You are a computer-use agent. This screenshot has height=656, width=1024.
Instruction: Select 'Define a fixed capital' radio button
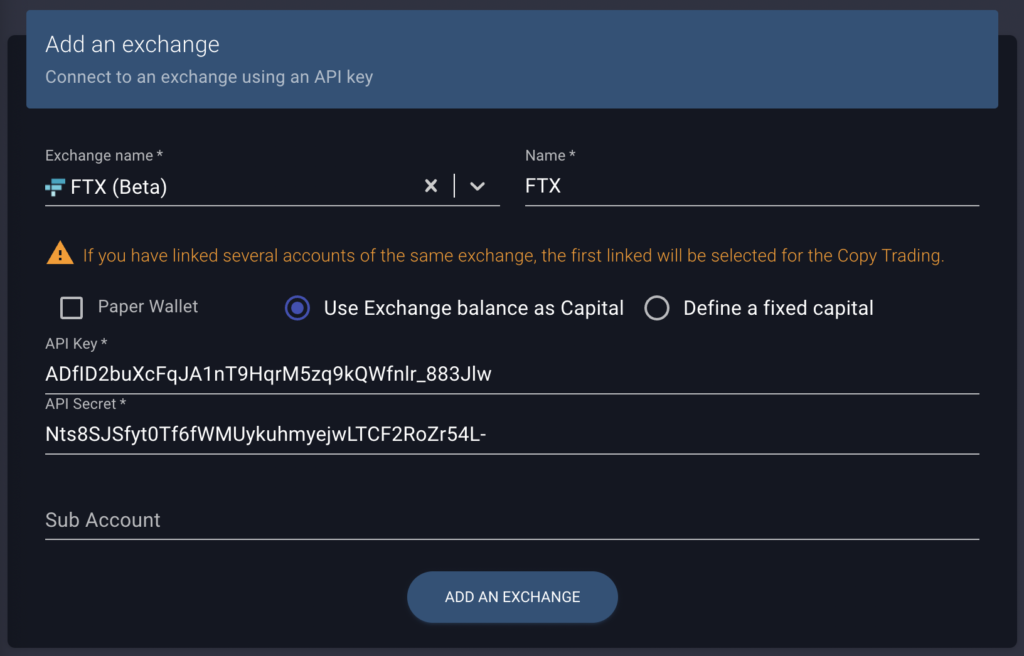click(657, 308)
